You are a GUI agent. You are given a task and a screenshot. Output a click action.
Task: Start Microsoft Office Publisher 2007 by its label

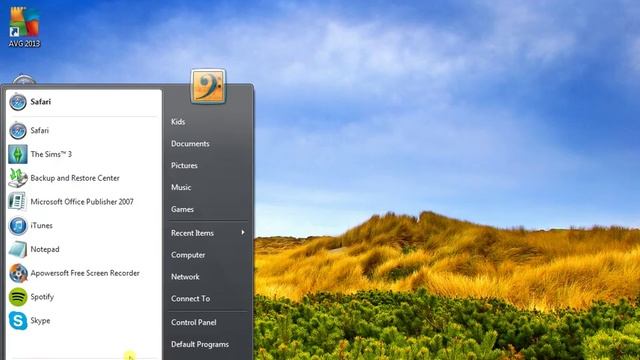pos(82,202)
